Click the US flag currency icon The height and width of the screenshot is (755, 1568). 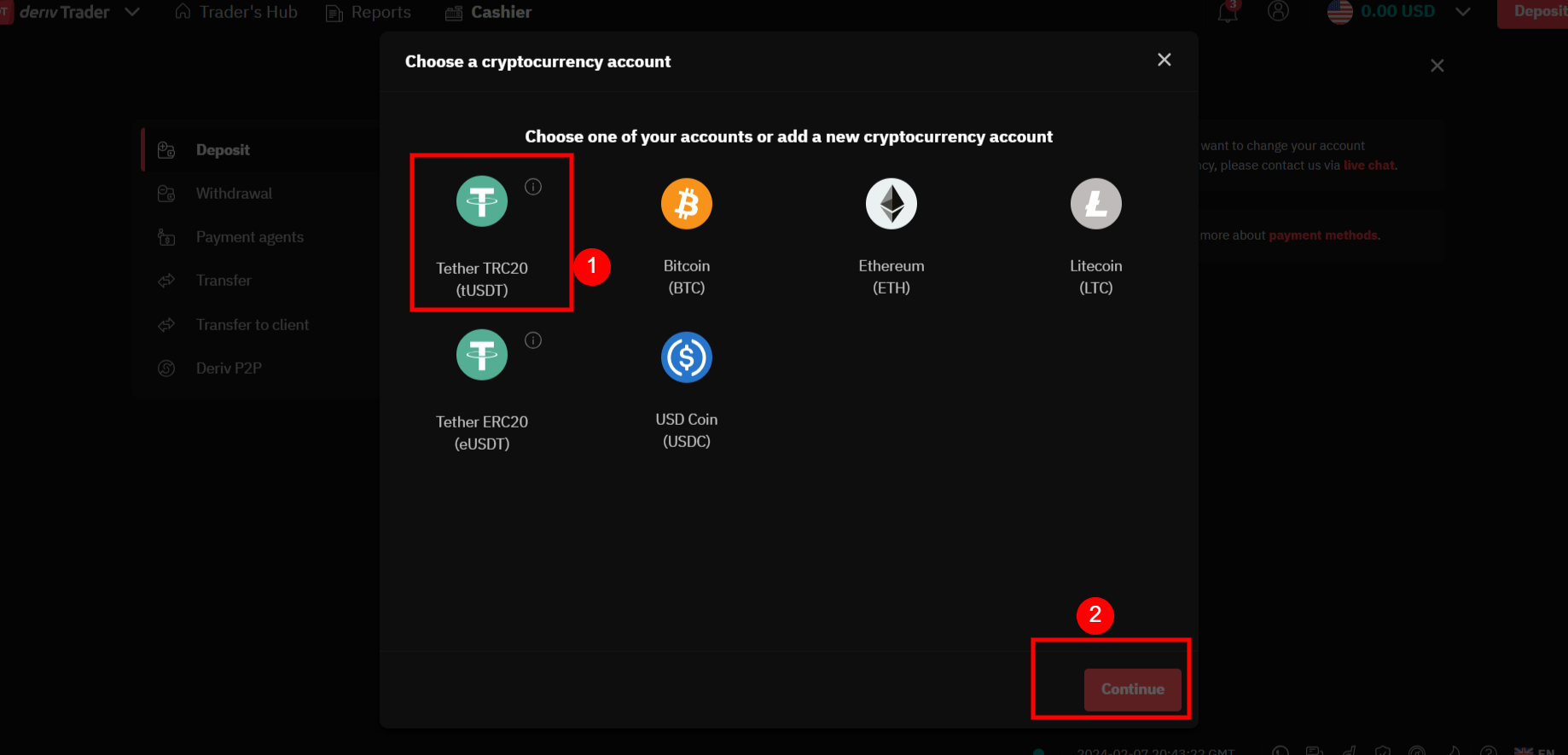tap(1340, 12)
